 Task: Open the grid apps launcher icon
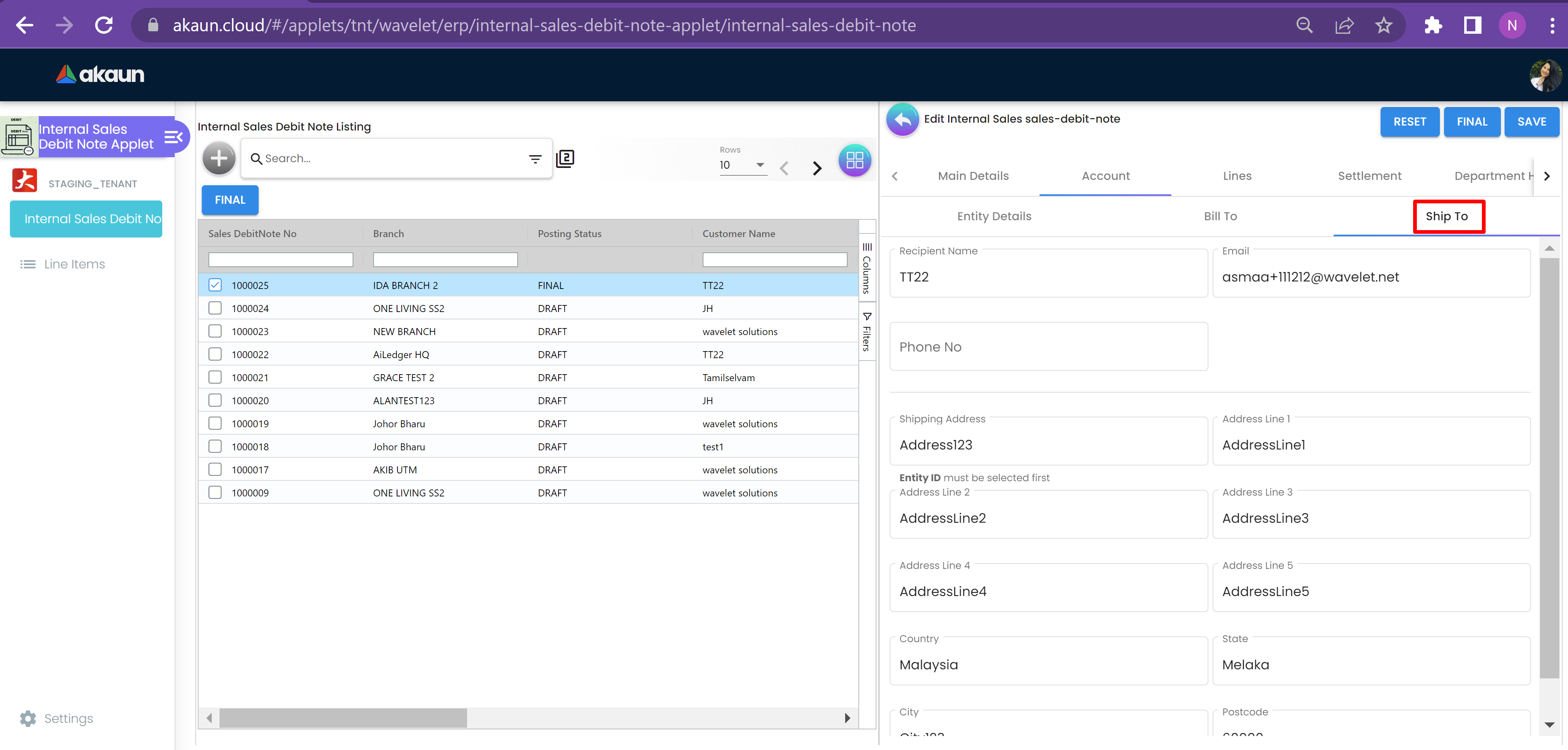tap(854, 160)
